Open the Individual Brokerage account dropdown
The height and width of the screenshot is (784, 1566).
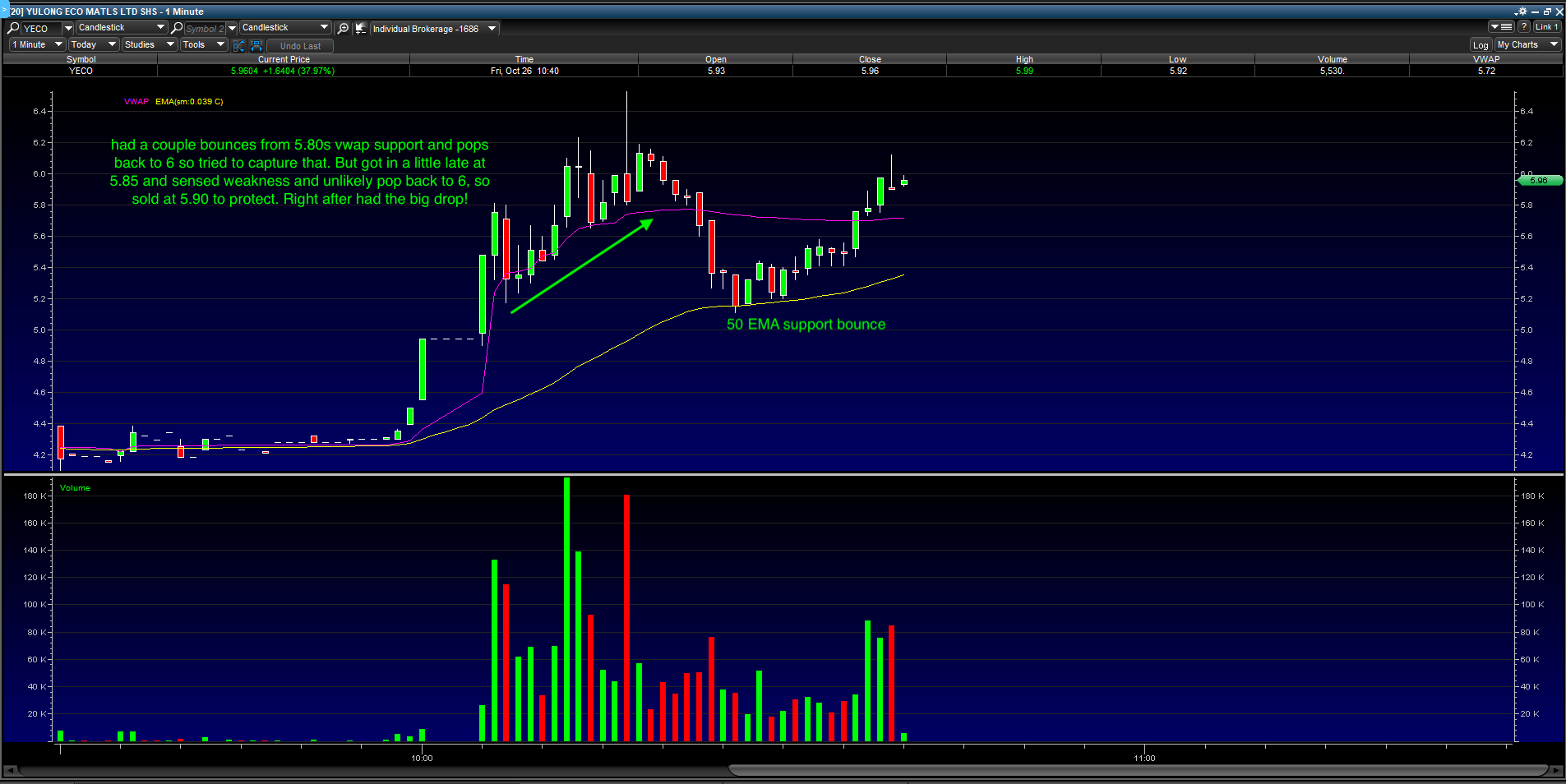point(434,29)
